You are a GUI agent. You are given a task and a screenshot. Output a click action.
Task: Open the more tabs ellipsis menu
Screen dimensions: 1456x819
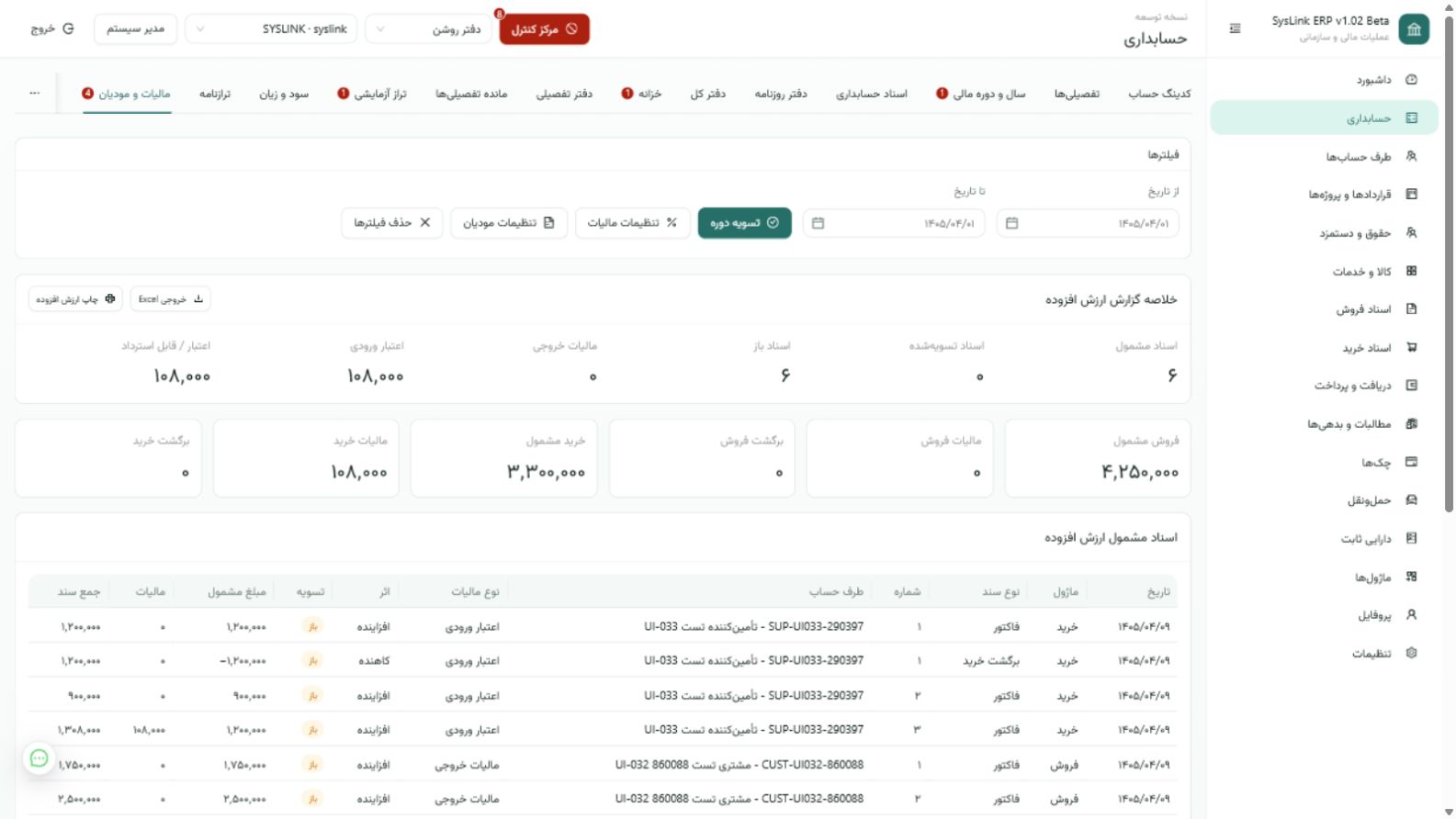coord(35,94)
